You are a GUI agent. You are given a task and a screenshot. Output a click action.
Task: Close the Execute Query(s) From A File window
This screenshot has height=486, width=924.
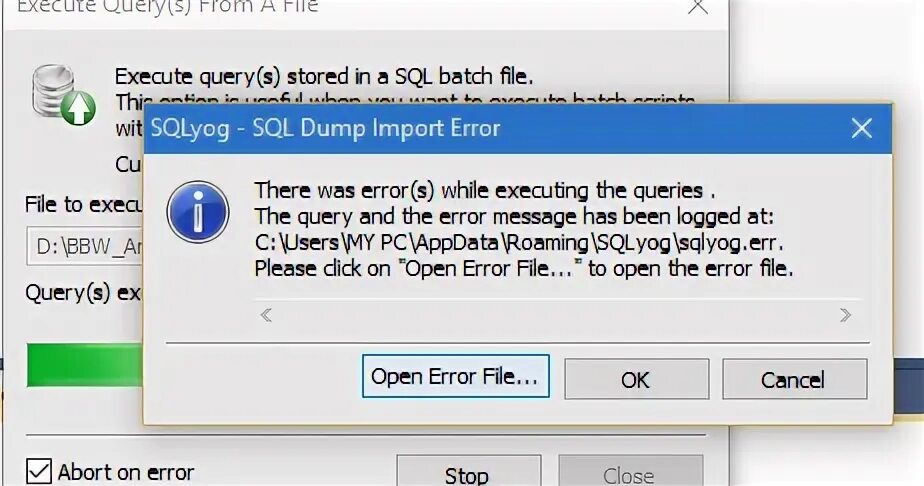tap(698, 6)
